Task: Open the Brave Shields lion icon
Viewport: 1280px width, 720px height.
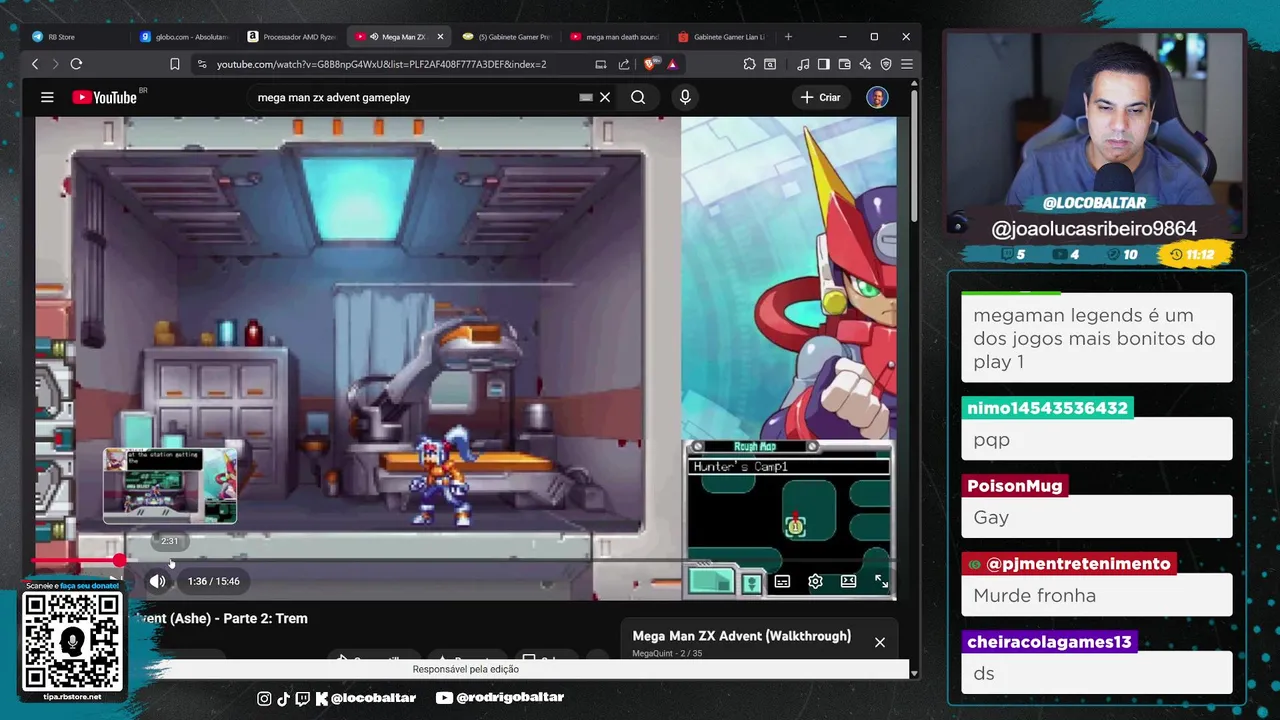Action: tap(650, 64)
